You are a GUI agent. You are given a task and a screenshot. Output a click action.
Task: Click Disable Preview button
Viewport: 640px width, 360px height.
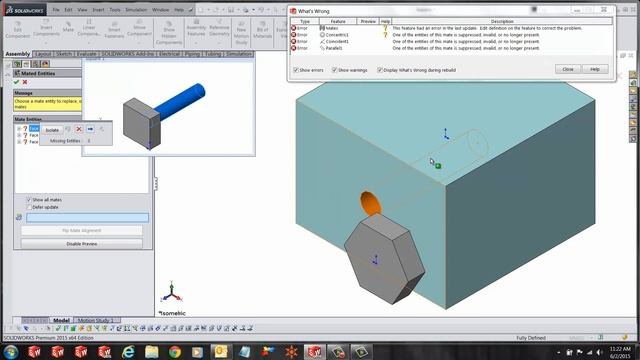[x=82, y=244]
